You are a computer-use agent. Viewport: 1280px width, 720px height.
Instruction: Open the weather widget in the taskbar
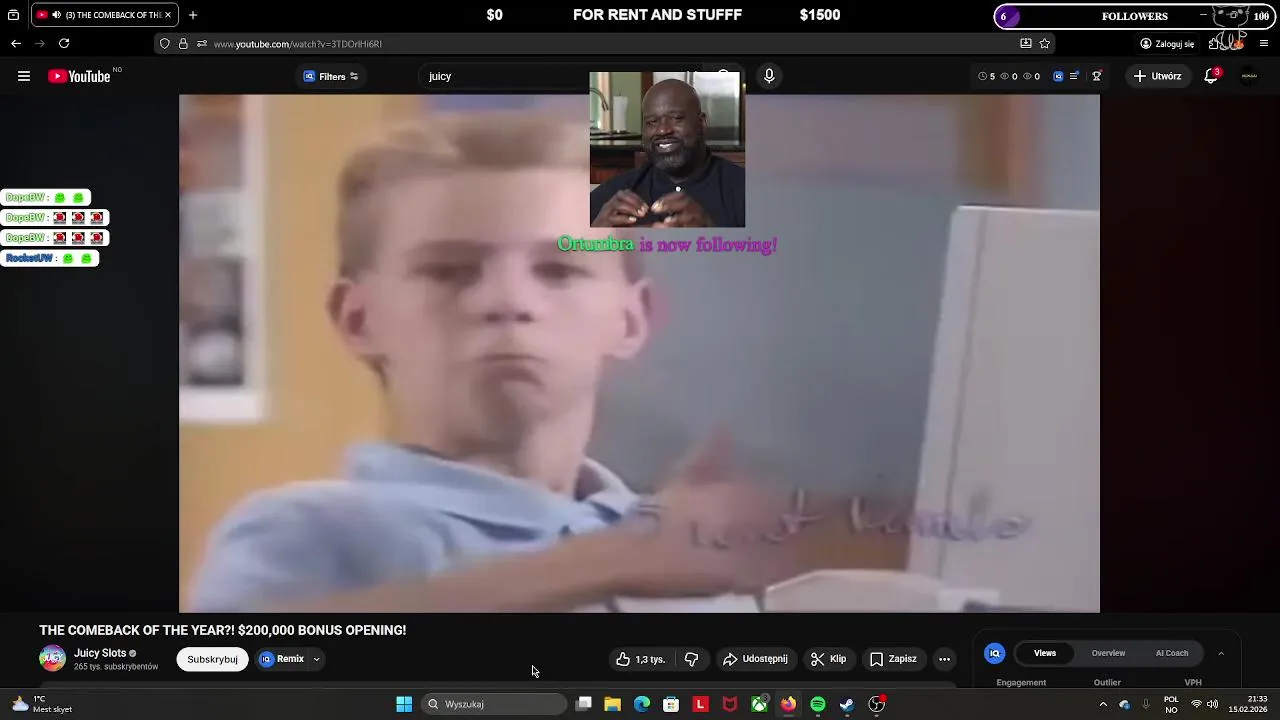(40, 704)
